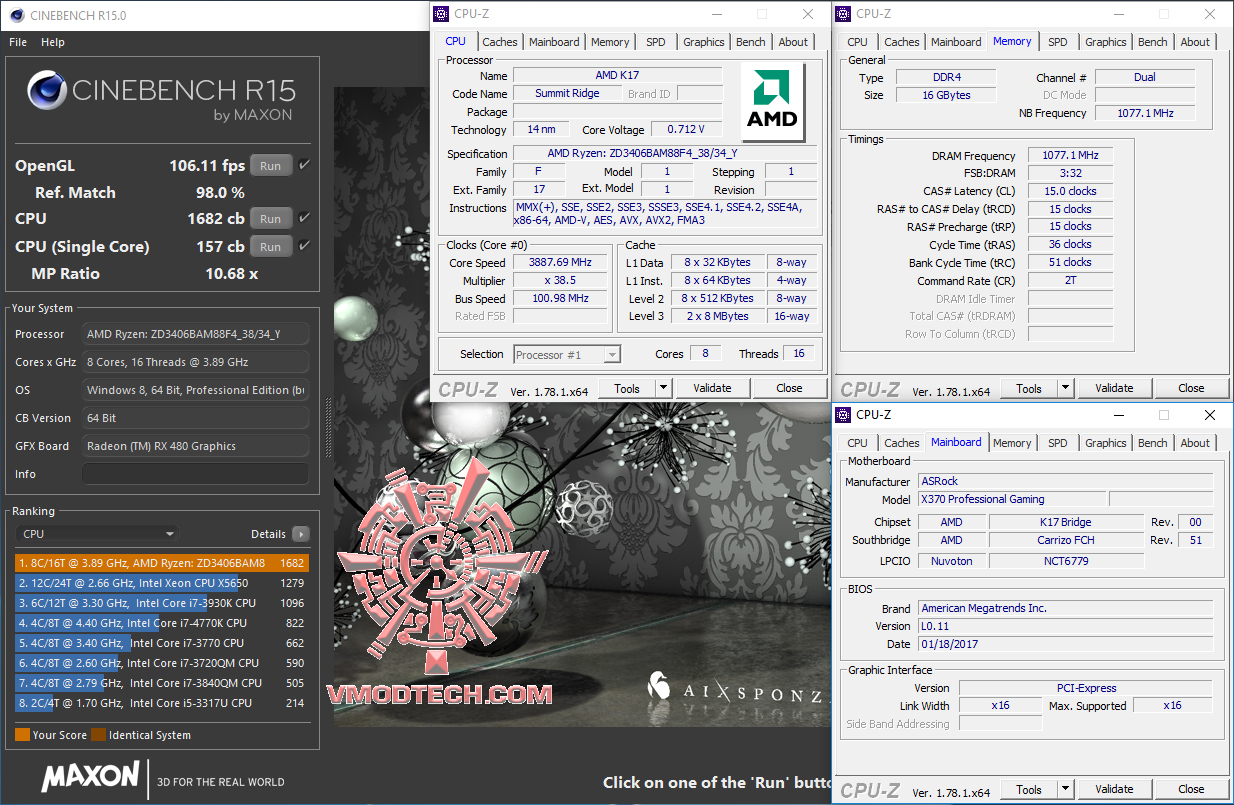Click the Bus Speed value 100.98 MHz
Screen dimensions: 1234x805
(x=560, y=298)
